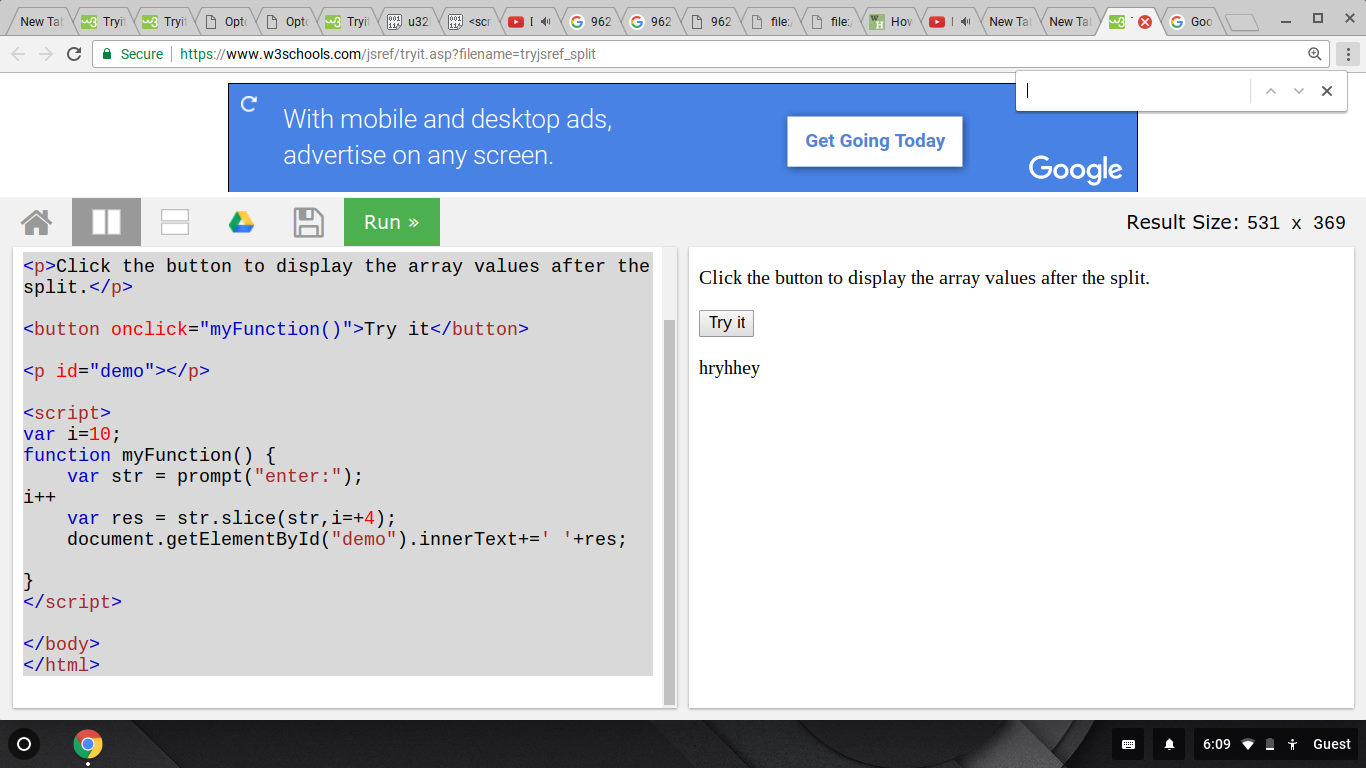Click the 'document.getElementById("demo")' code line
The width and height of the screenshot is (1366, 768).
click(347, 539)
